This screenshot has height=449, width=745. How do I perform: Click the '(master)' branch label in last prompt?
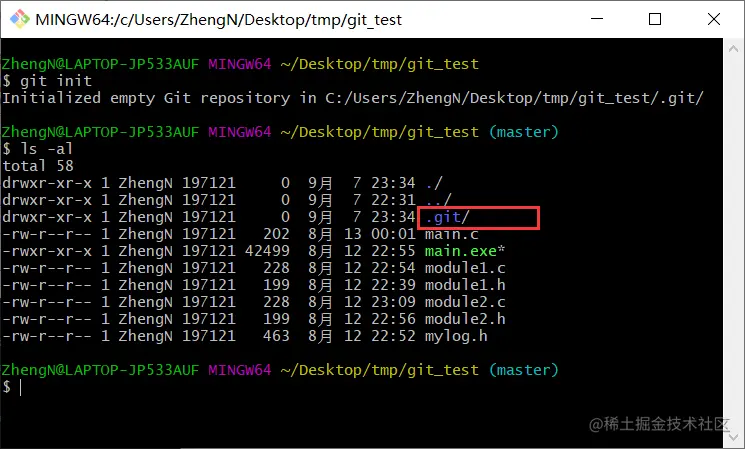click(524, 370)
